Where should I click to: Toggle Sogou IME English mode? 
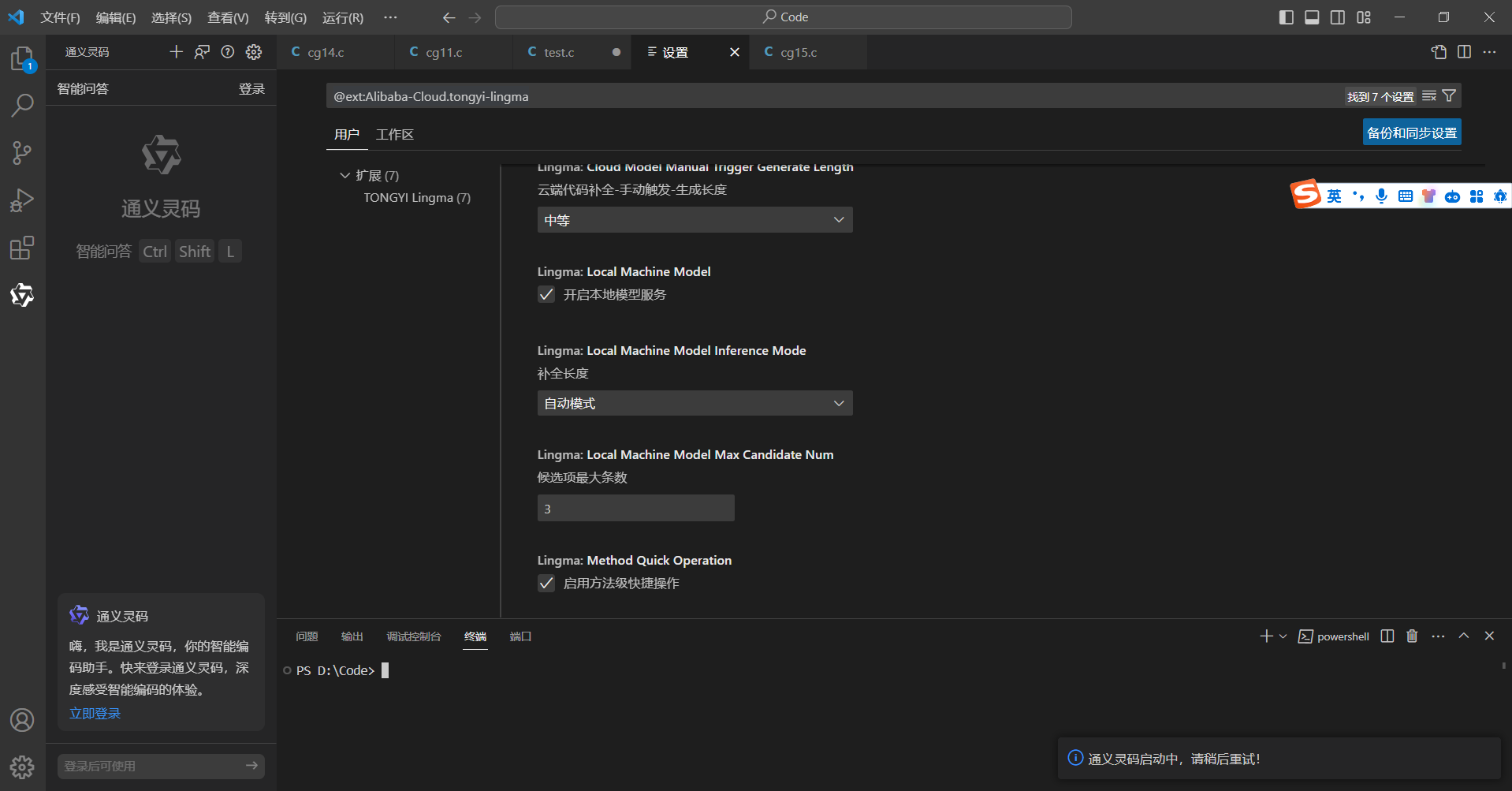[x=1334, y=196]
